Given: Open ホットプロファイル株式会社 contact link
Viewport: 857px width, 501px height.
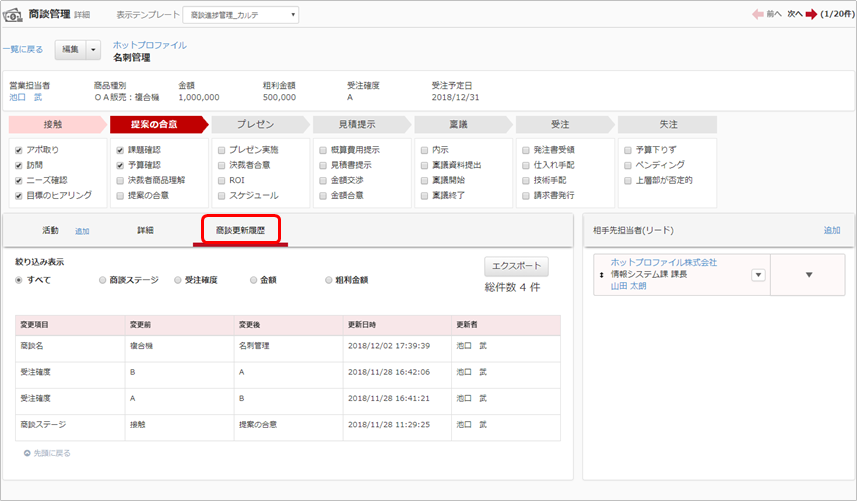Looking at the screenshot, I should [664, 262].
